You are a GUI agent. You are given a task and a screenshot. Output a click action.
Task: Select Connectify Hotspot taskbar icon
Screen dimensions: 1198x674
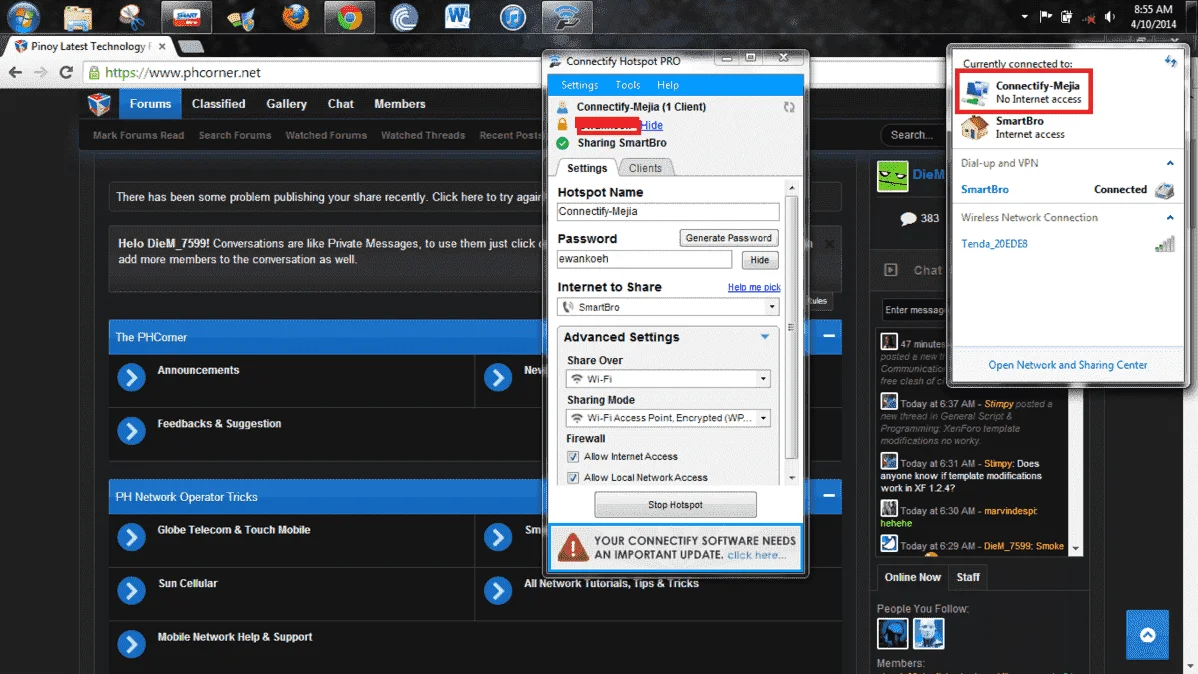tap(567, 17)
